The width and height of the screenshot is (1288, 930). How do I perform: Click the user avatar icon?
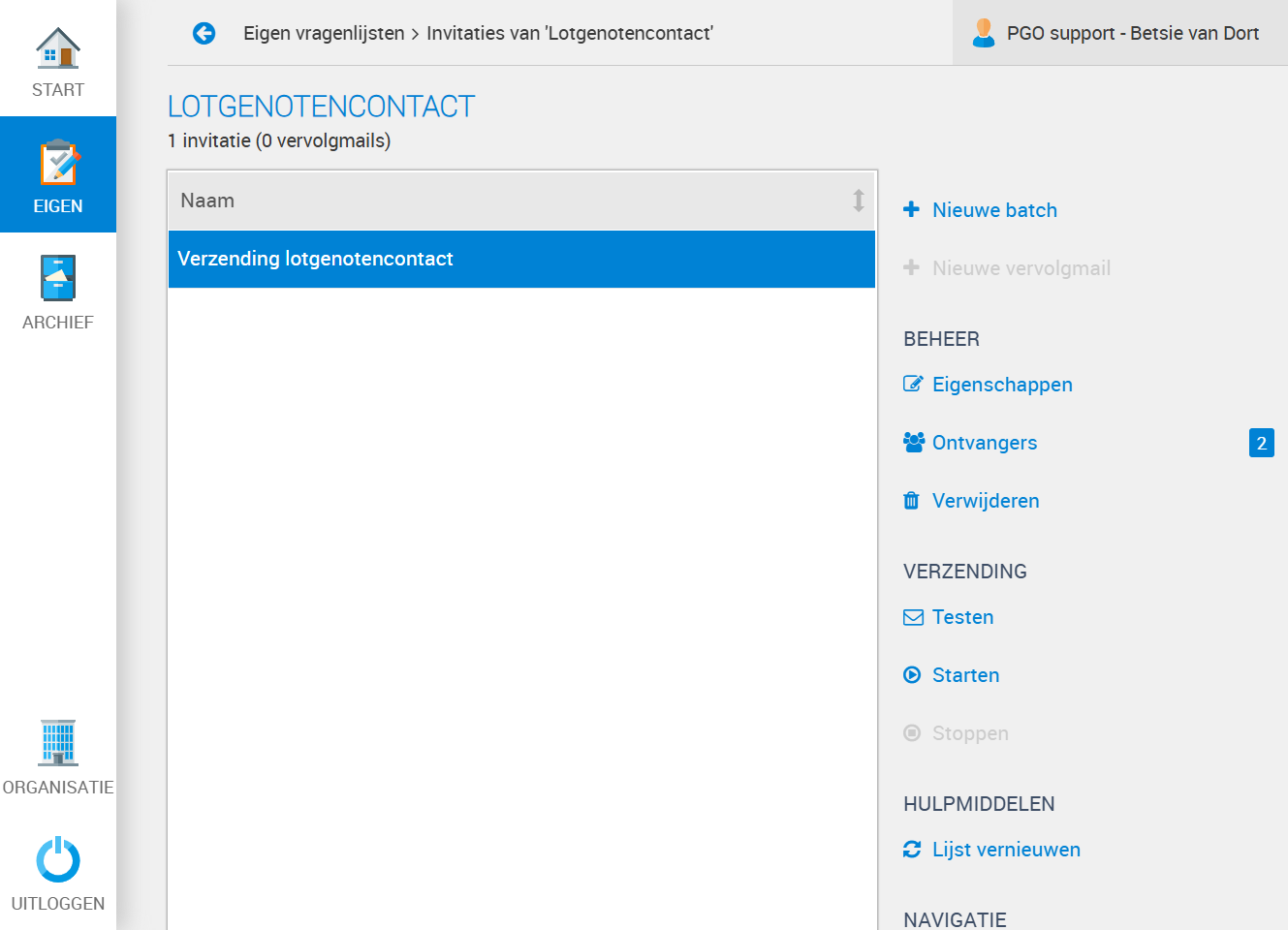click(984, 33)
